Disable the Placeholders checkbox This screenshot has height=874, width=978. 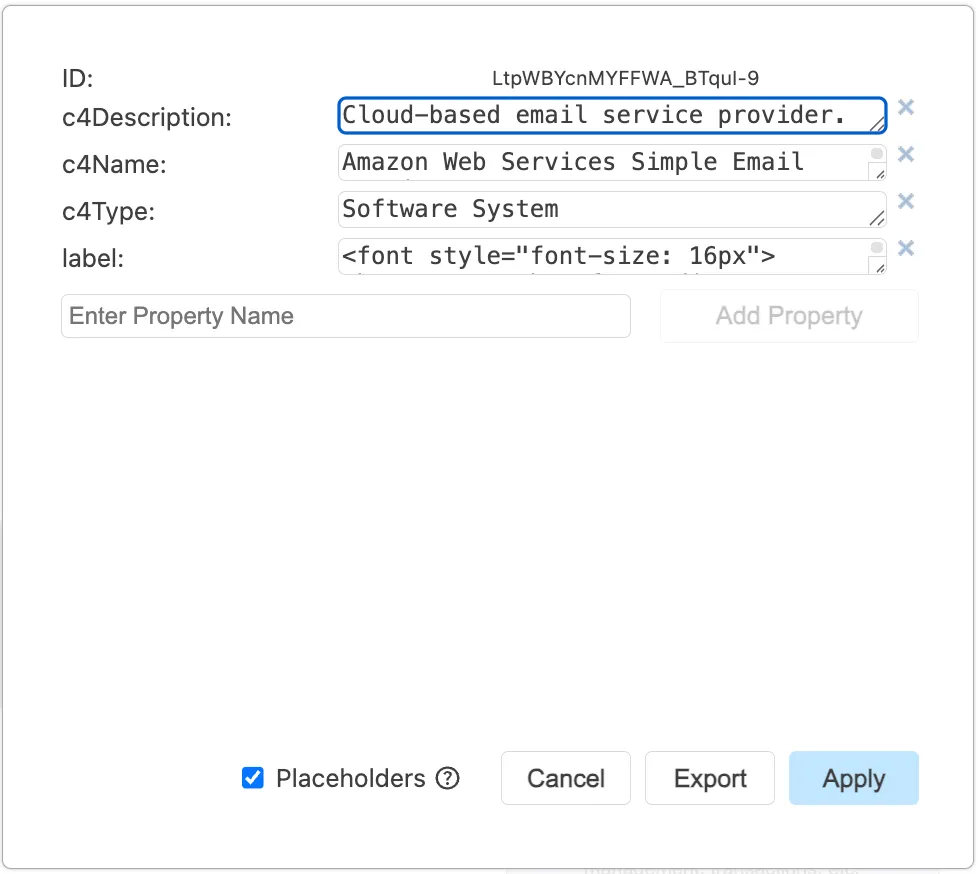[x=253, y=778]
